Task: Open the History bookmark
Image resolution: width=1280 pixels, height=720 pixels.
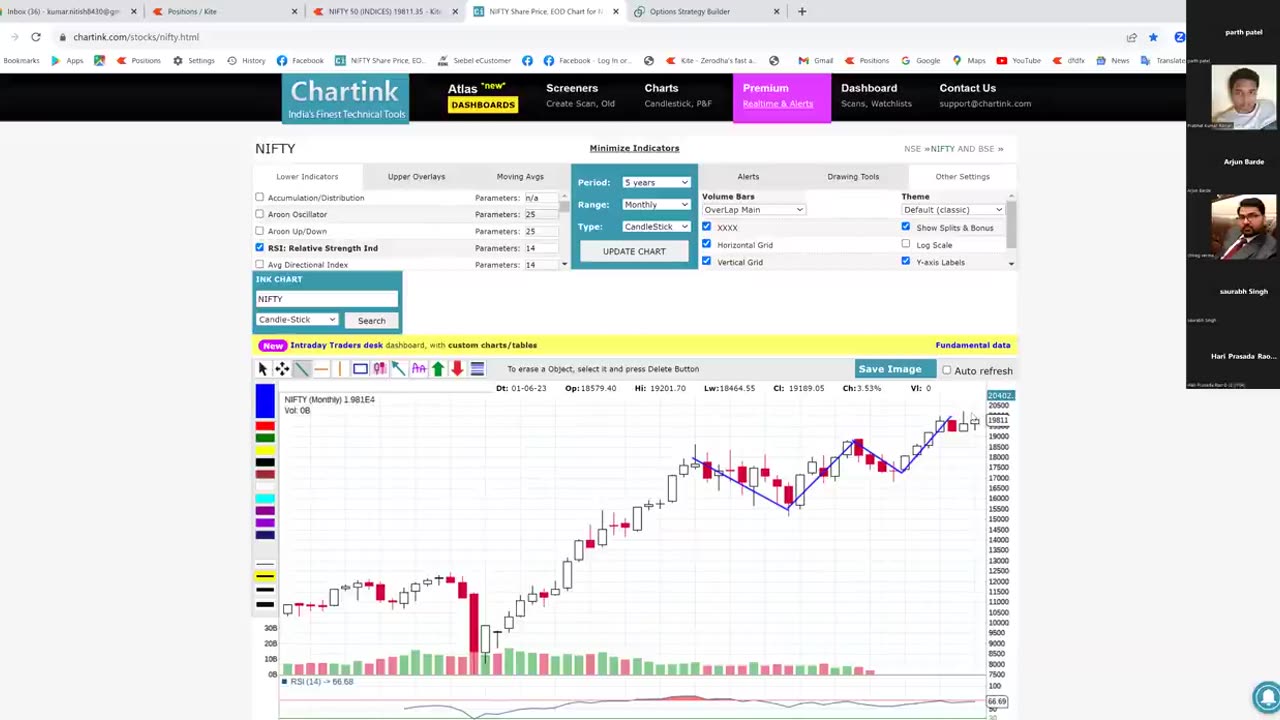Action: pyautogui.click(x=246, y=60)
